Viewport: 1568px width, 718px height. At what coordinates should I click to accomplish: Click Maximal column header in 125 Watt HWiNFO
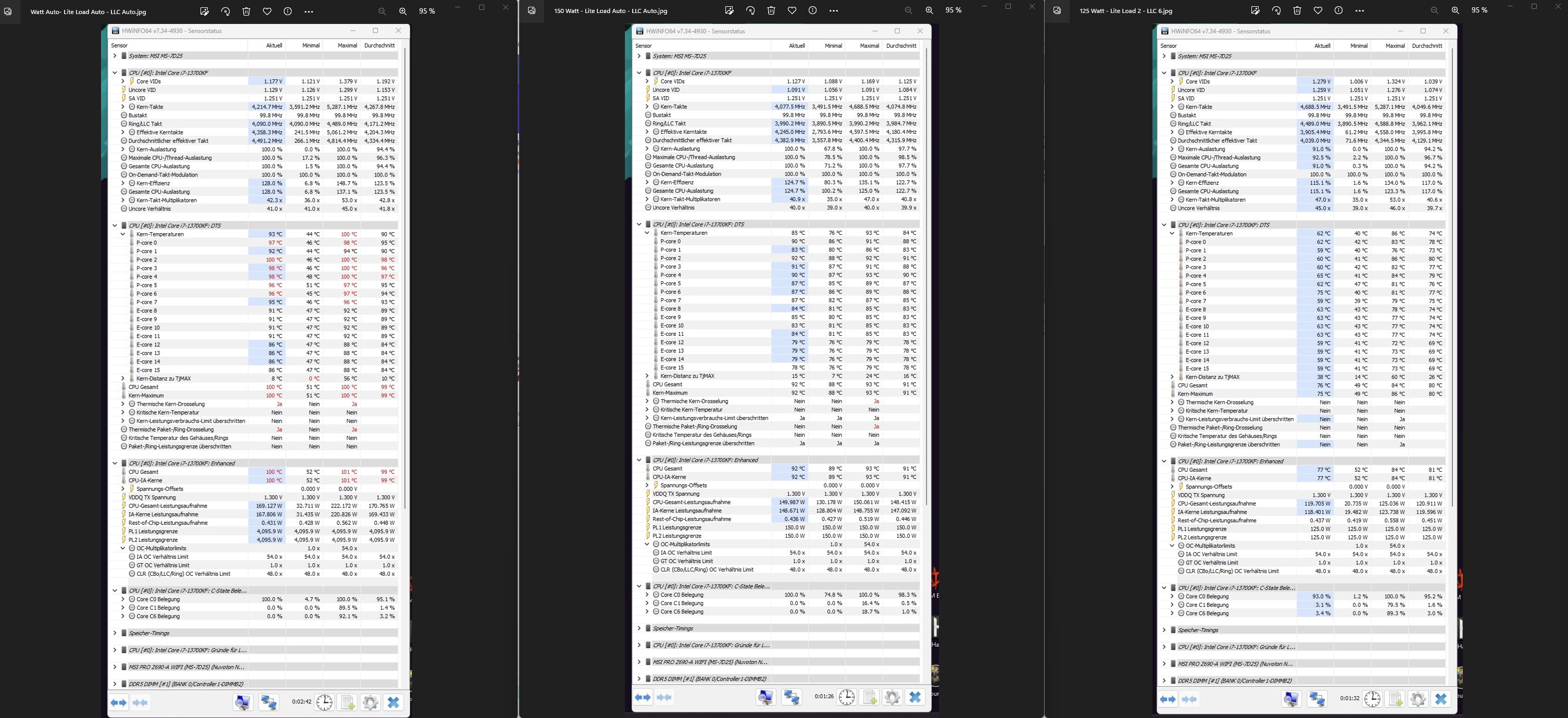pos(1395,46)
